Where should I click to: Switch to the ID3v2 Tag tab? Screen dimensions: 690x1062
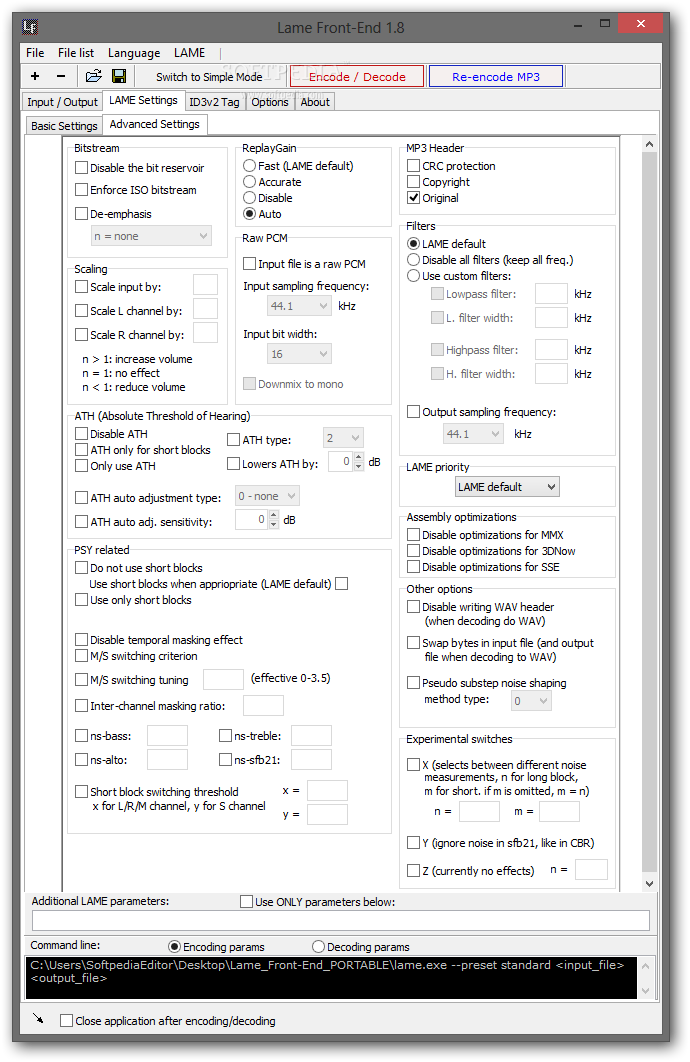(214, 102)
